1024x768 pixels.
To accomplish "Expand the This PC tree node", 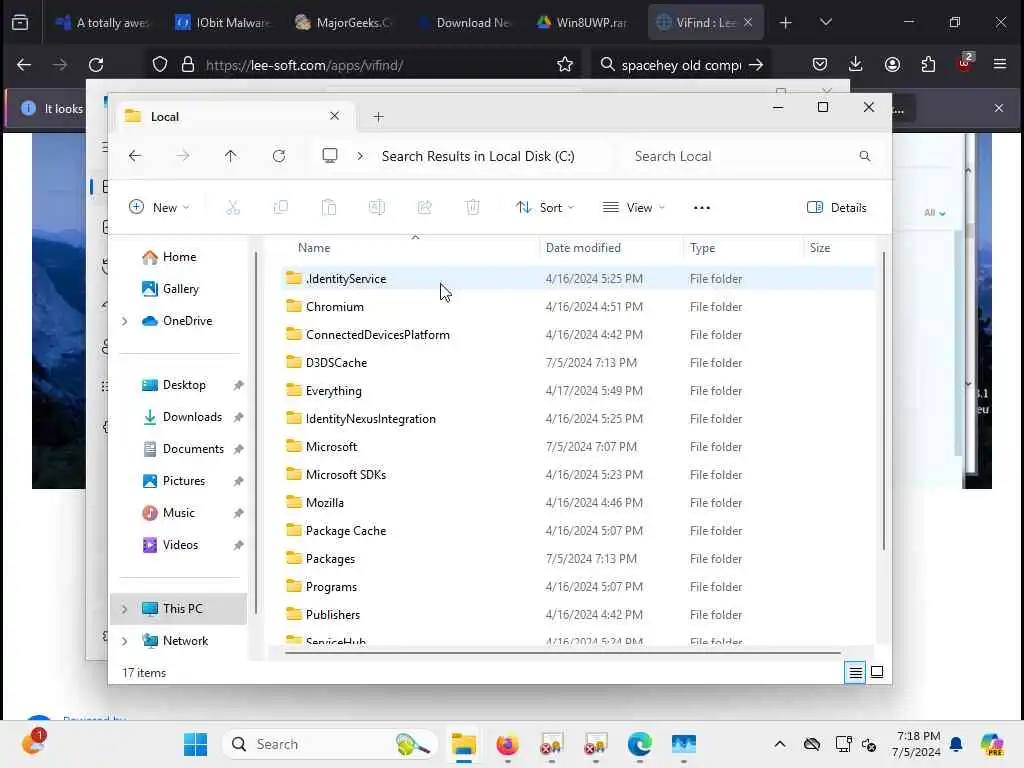I will 125,609.
